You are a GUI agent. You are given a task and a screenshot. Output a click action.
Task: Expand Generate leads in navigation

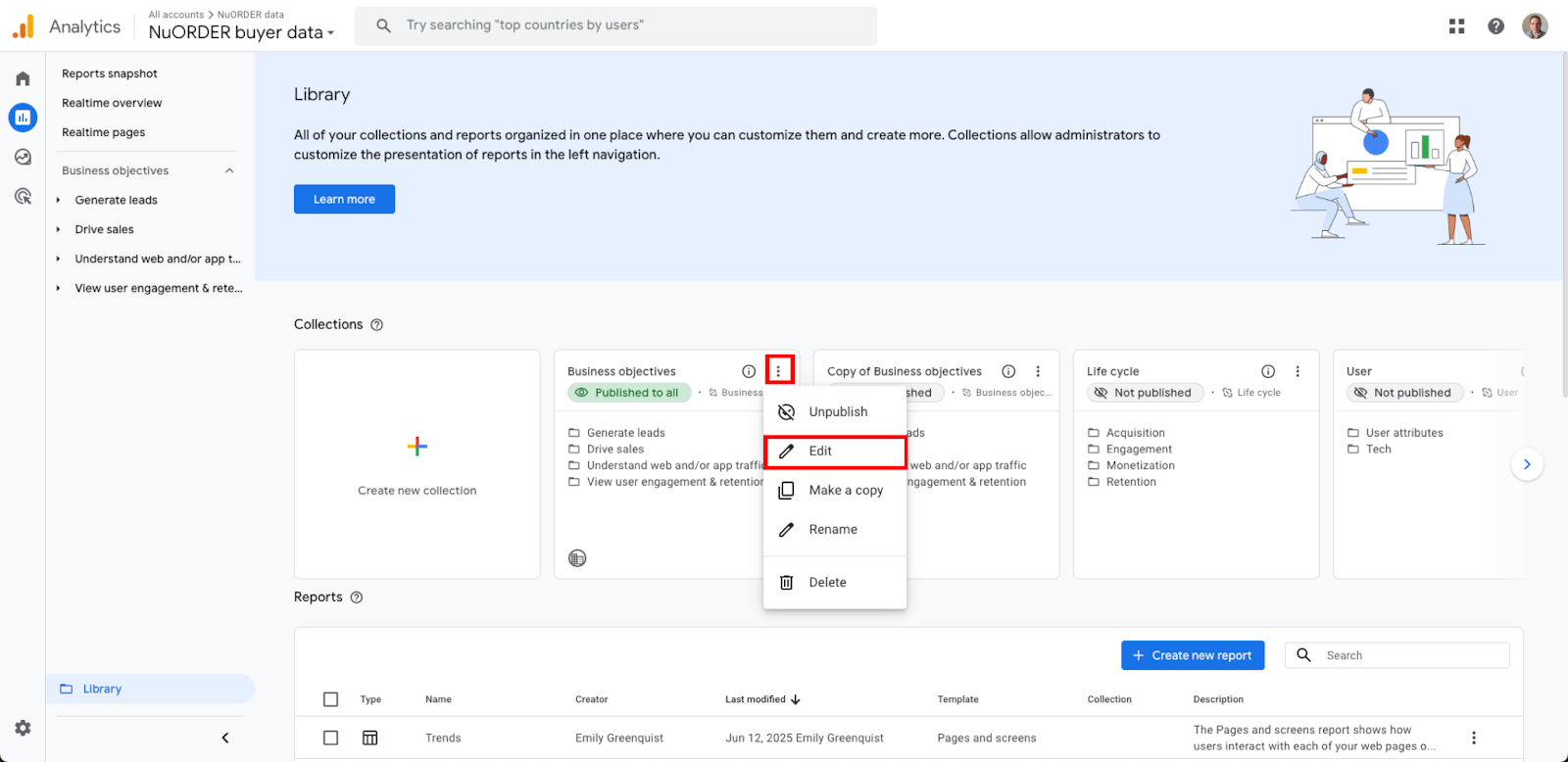click(x=58, y=200)
